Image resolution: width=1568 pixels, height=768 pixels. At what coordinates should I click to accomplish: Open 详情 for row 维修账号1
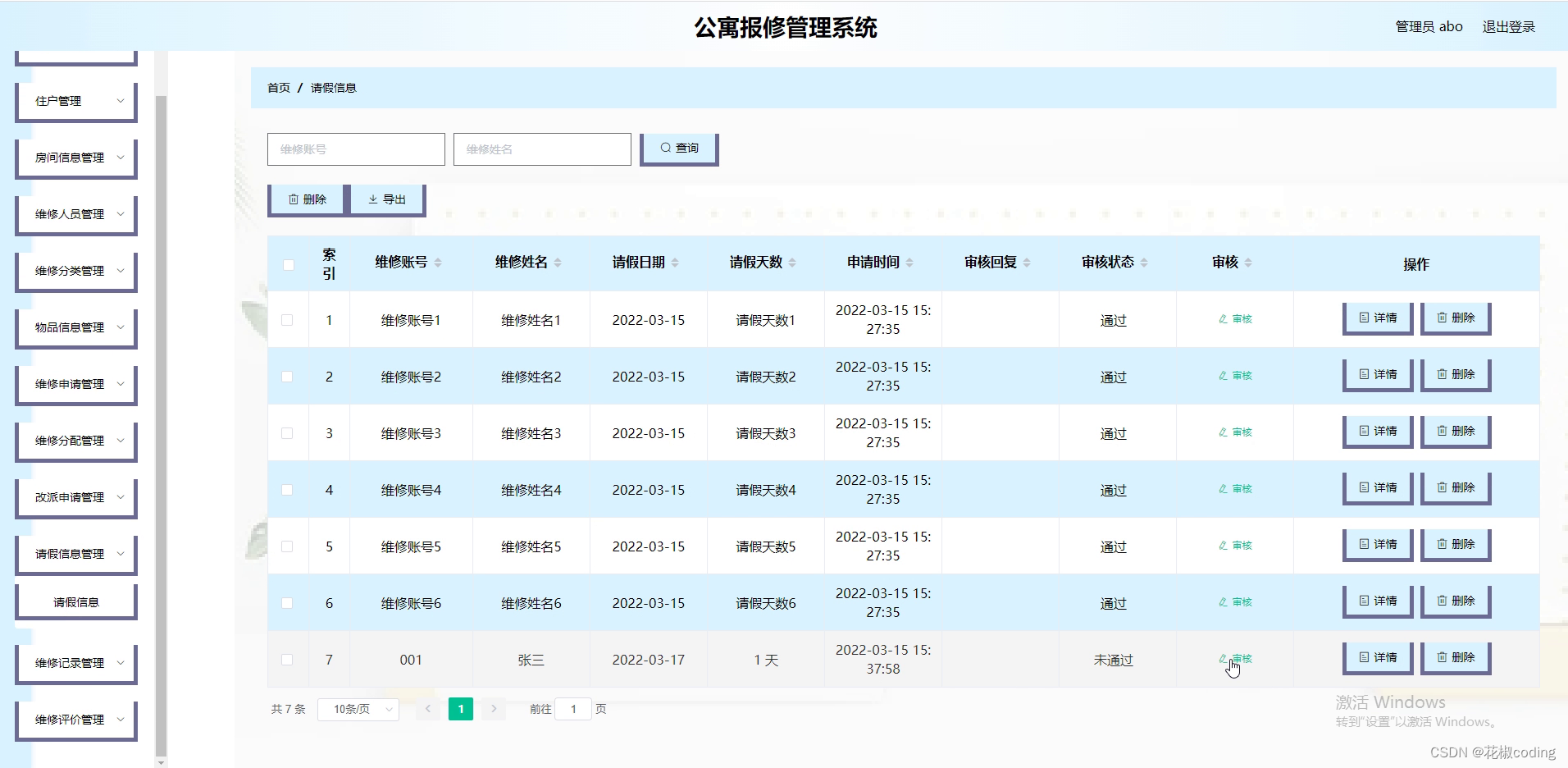[1378, 318]
